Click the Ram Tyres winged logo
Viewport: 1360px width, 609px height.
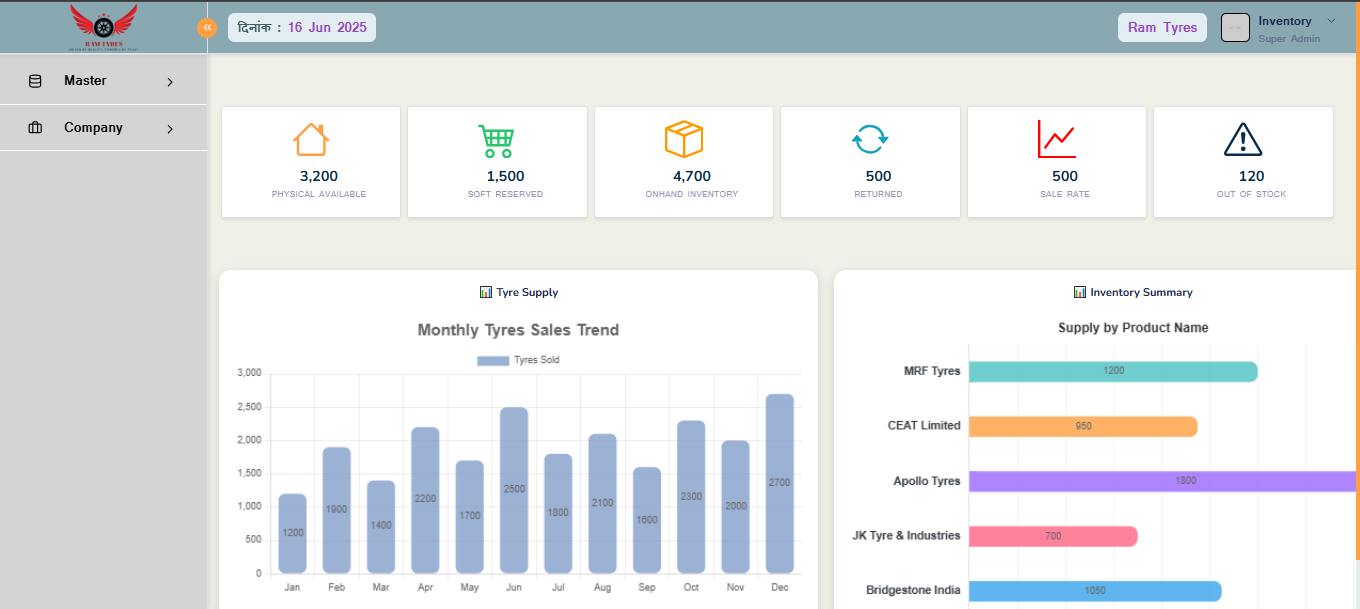[x=103, y=27]
